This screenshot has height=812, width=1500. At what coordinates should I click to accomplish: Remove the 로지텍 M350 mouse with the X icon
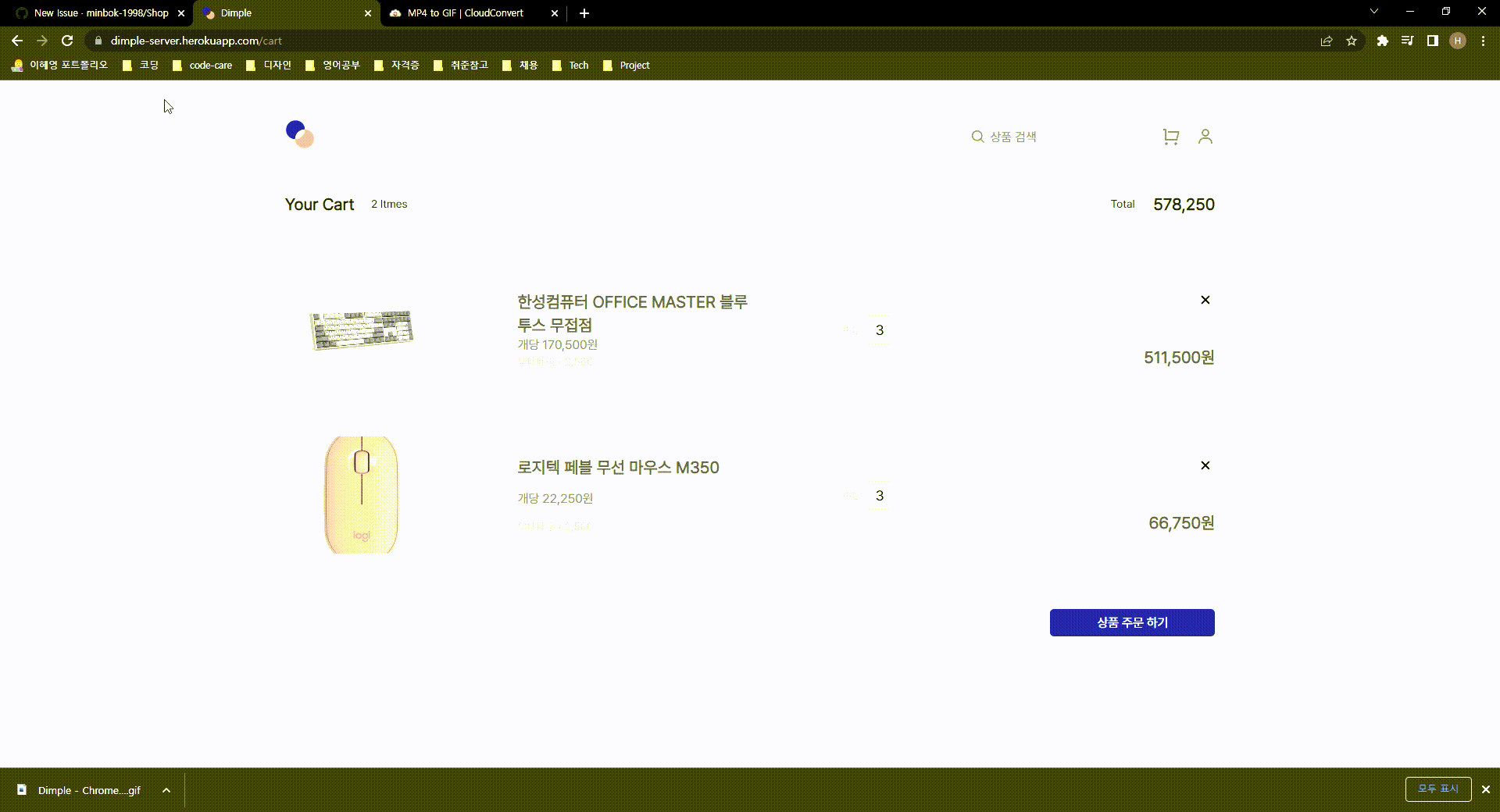click(1205, 465)
